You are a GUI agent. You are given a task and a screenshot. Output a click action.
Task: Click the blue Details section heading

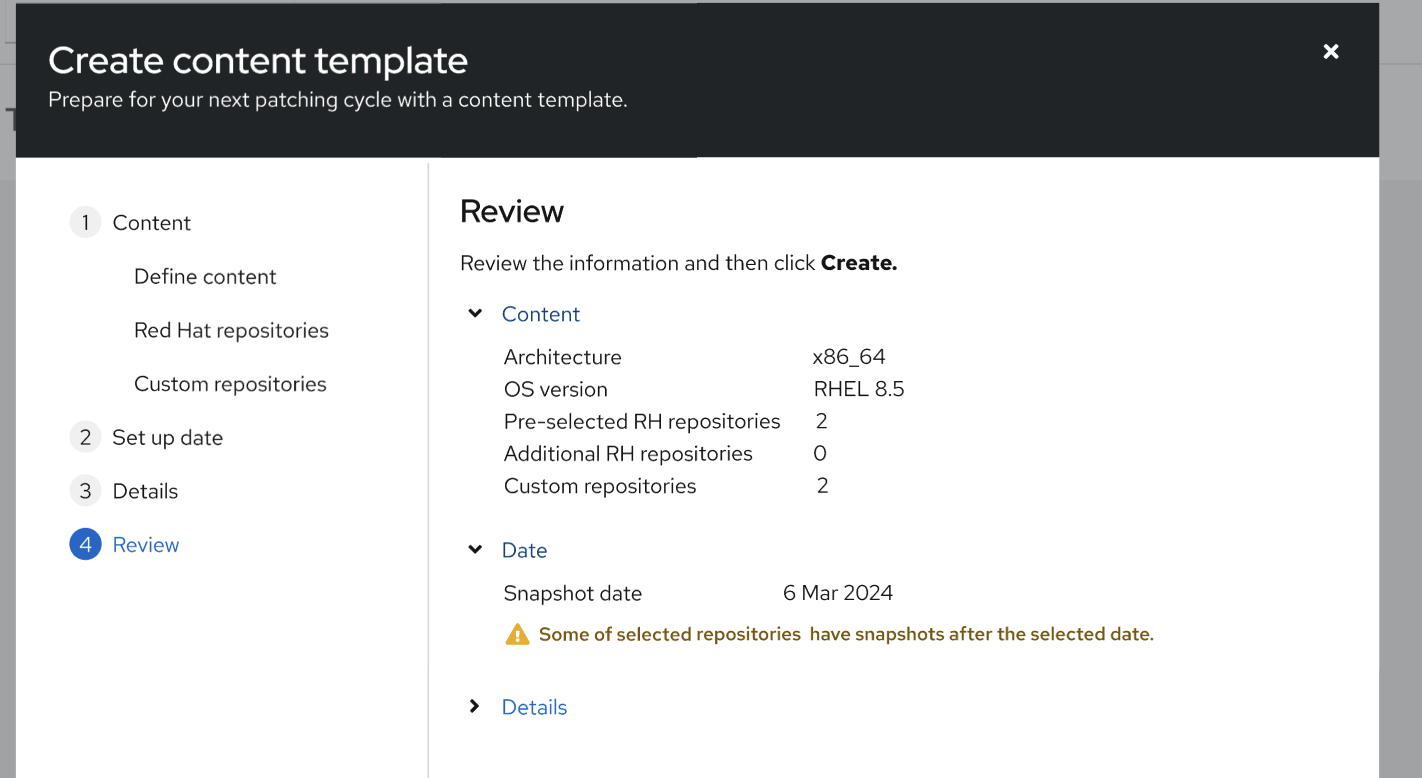pos(534,707)
